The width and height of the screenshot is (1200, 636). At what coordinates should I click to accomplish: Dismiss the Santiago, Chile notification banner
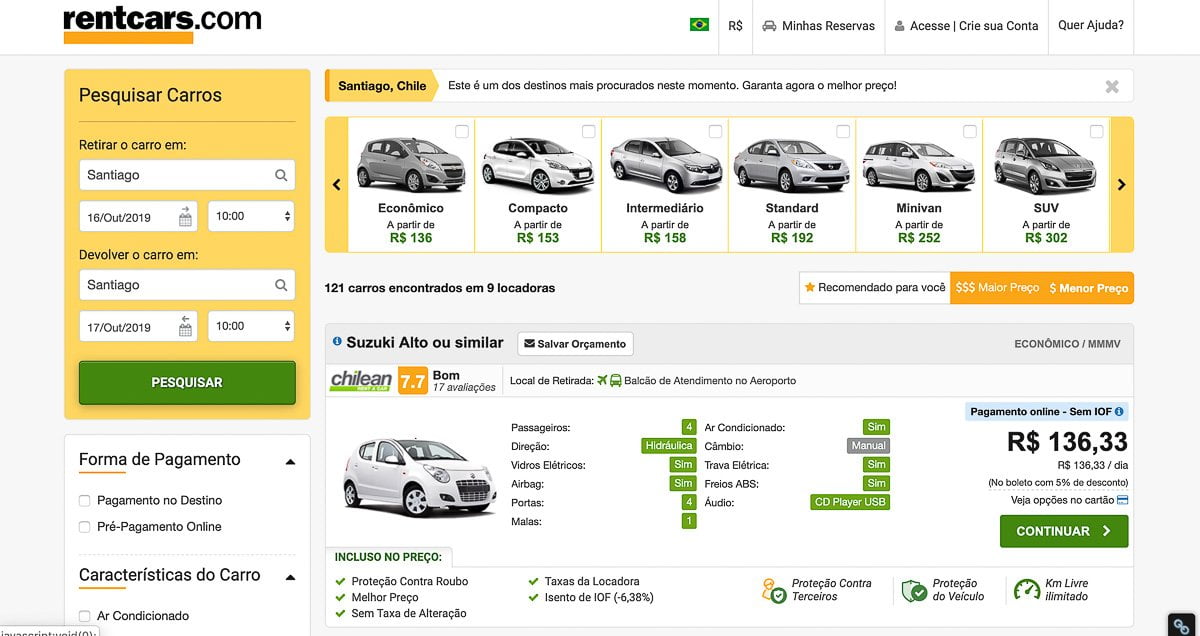click(x=1112, y=87)
